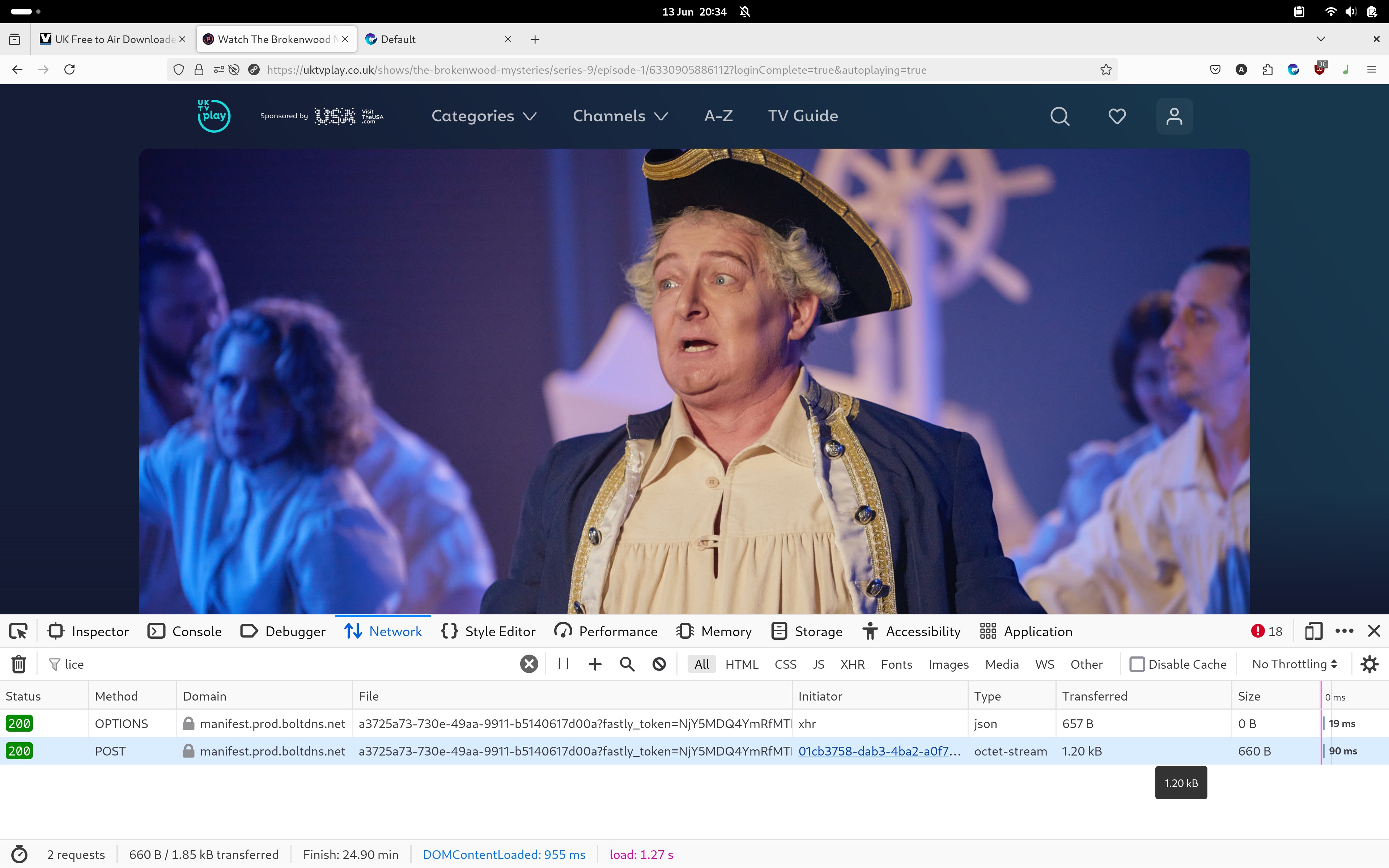Open network search magnifier
The width and height of the screenshot is (1389, 868).
(627, 664)
